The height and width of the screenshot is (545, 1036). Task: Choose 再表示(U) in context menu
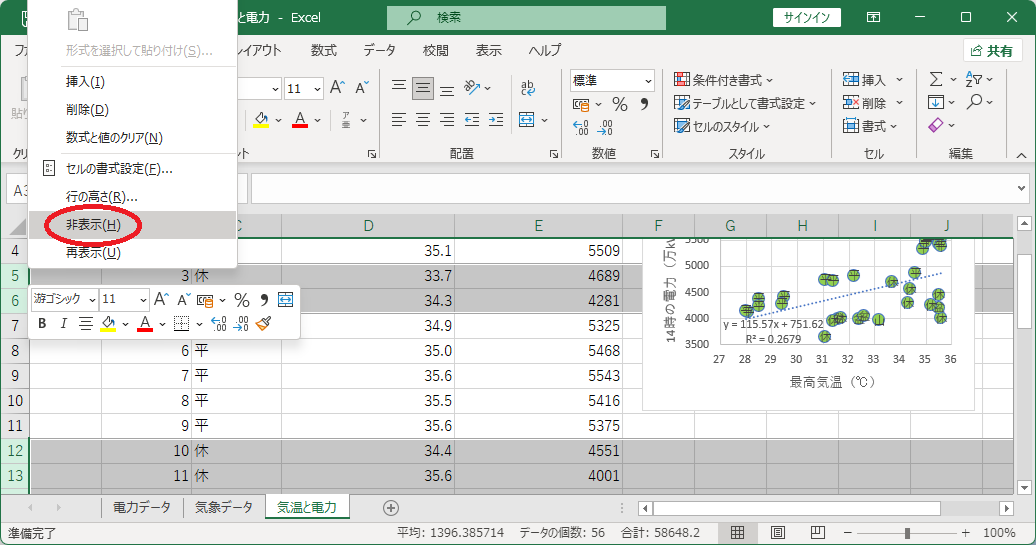click(93, 252)
